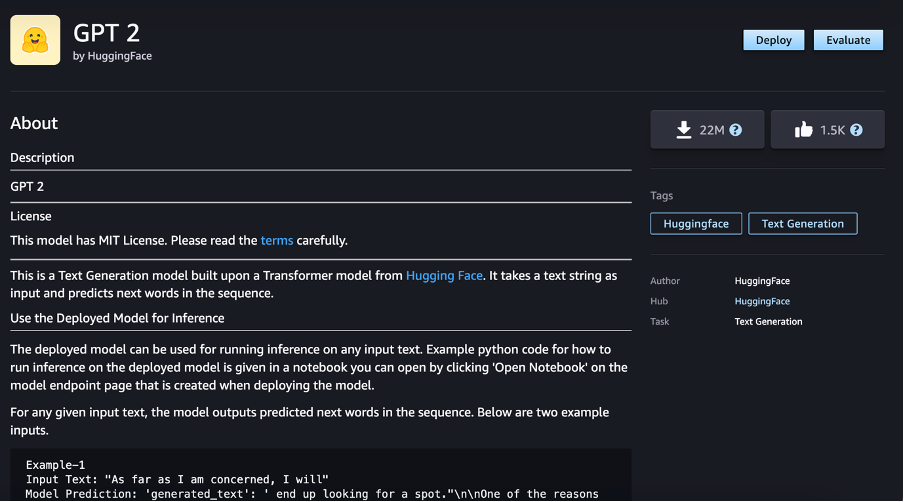Screen dimensions: 904x502
Task: Click the Task value Text Generation
Action: click(x=768, y=322)
